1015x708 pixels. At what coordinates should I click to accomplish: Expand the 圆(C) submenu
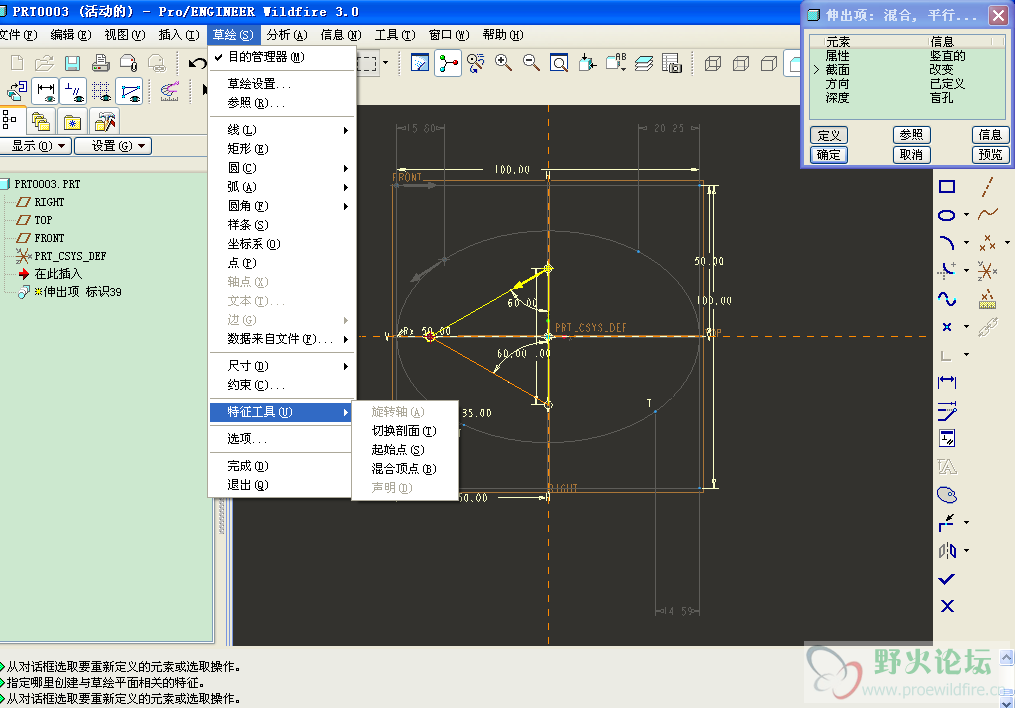(282, 168)
